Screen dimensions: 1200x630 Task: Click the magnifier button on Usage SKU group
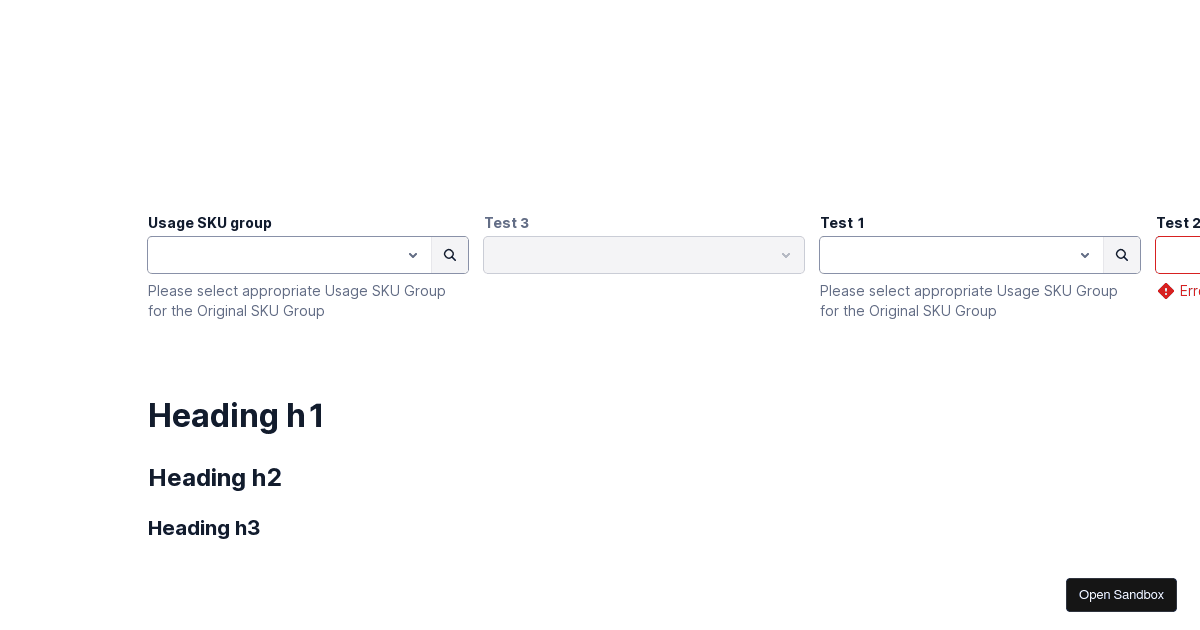tap(449, 255)
